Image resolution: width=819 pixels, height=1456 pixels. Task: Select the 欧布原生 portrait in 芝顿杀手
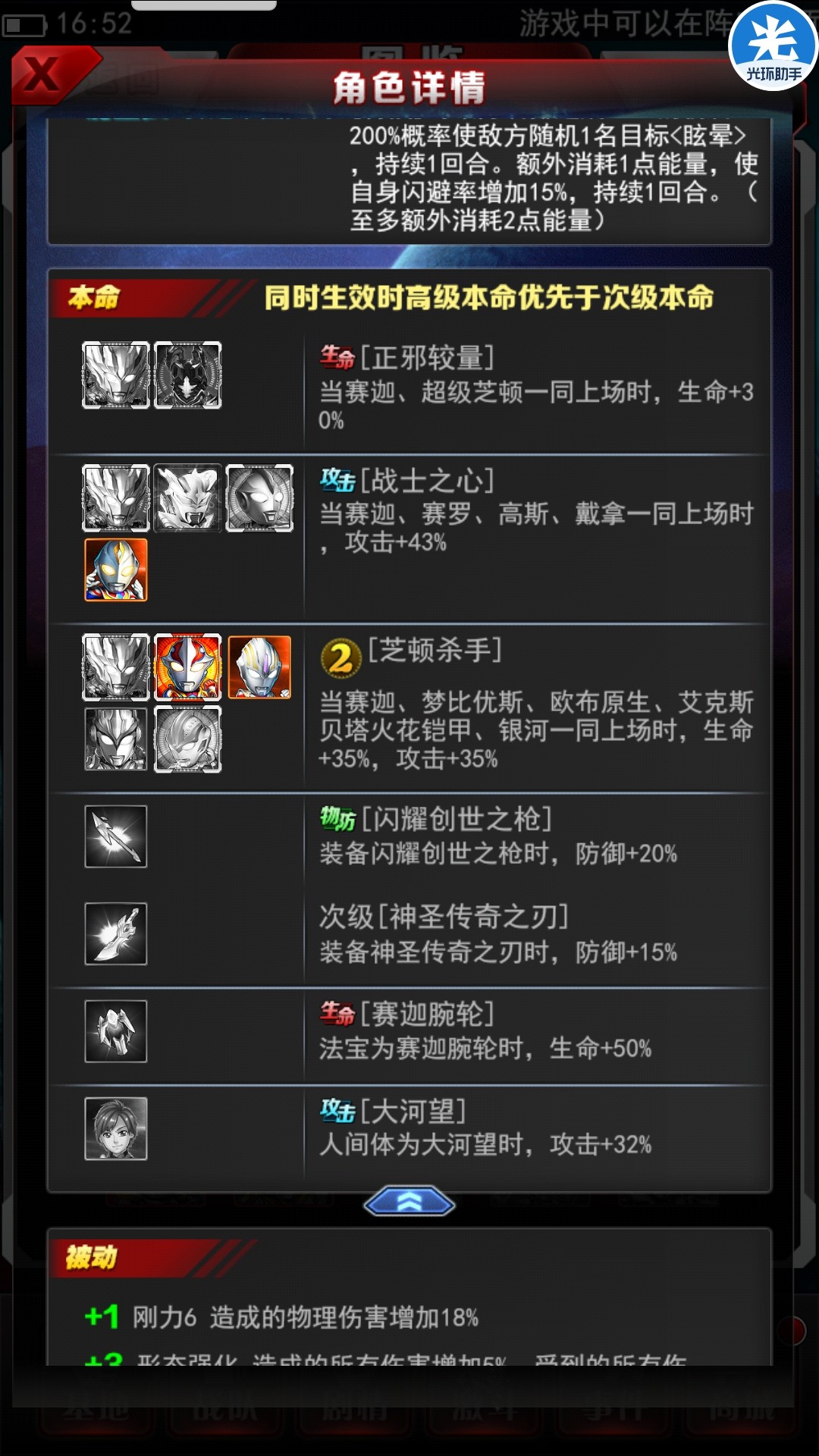click(259, 667)
